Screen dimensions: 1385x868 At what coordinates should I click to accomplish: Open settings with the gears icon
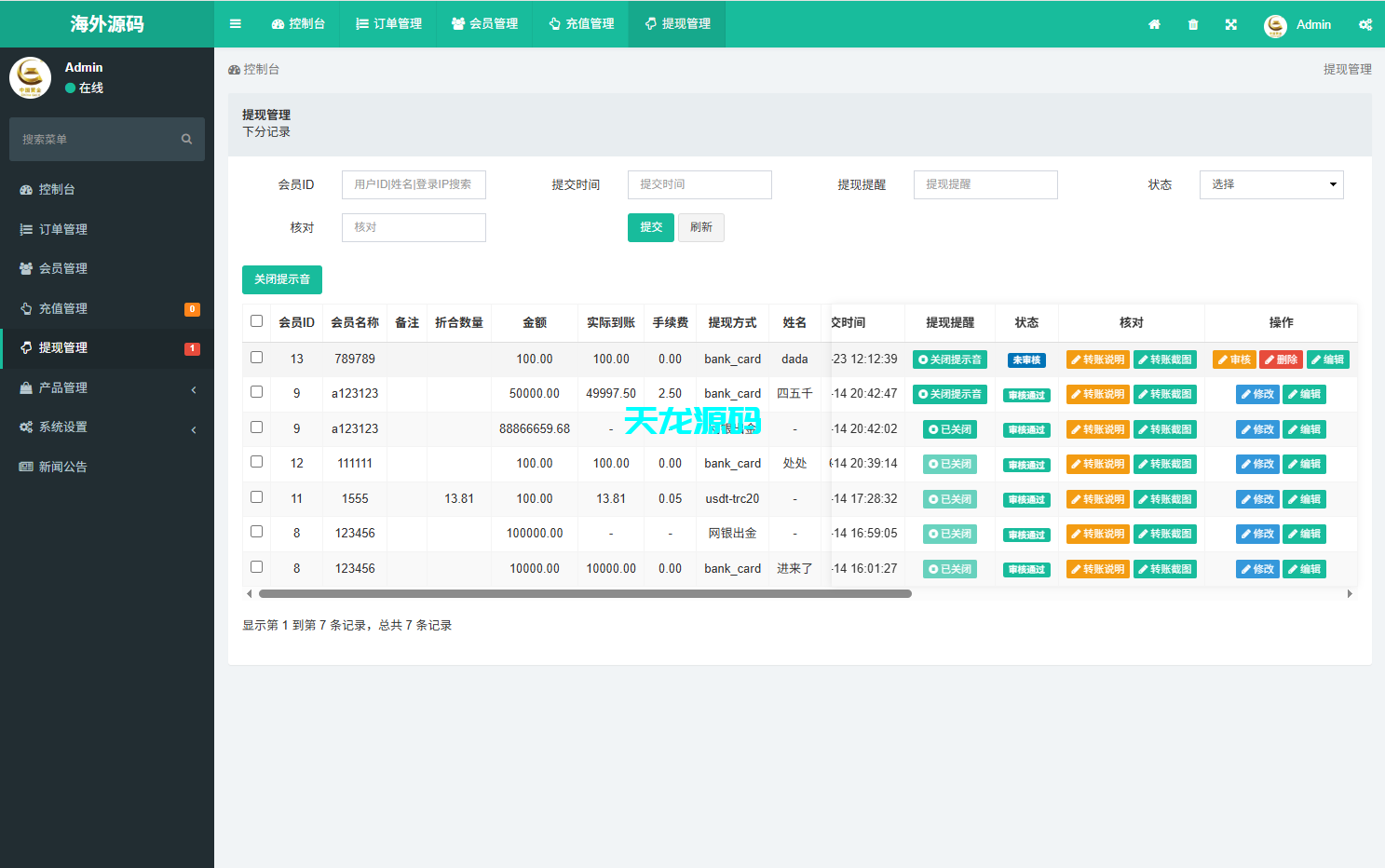point(1365,23)
